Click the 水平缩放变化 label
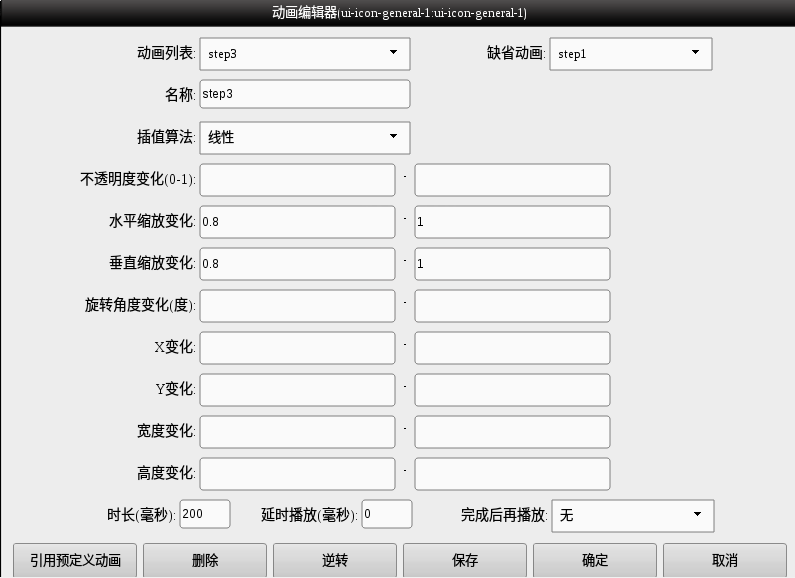 click(x=152, y=221)
